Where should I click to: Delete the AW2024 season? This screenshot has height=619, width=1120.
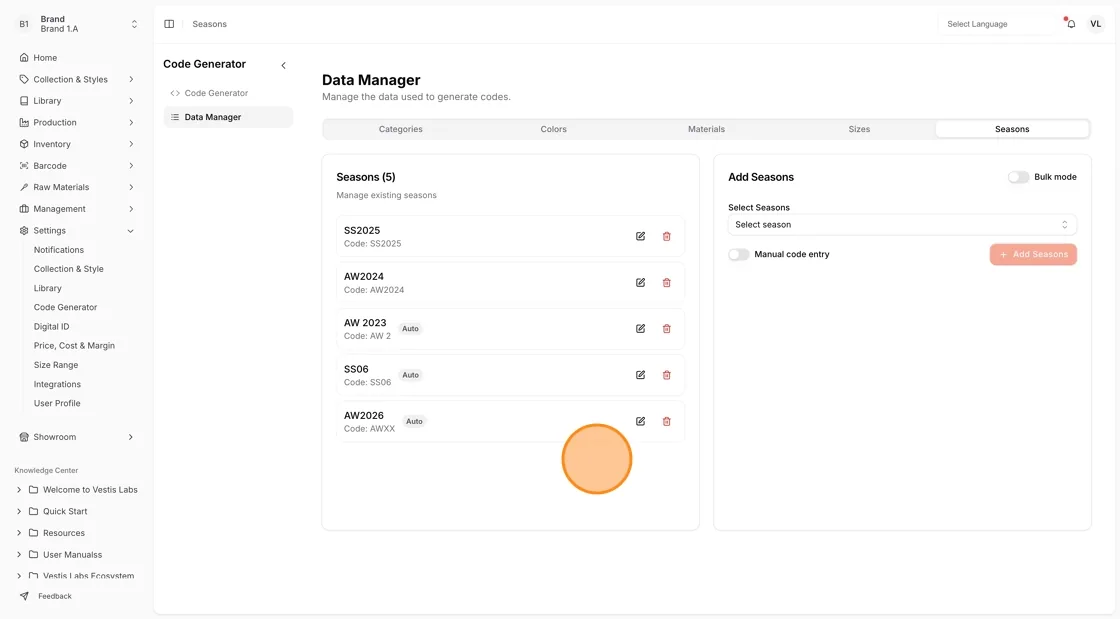666,283
